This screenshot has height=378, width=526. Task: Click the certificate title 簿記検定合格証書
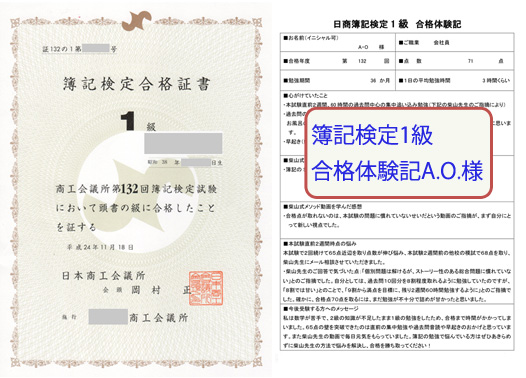(137, 84)
